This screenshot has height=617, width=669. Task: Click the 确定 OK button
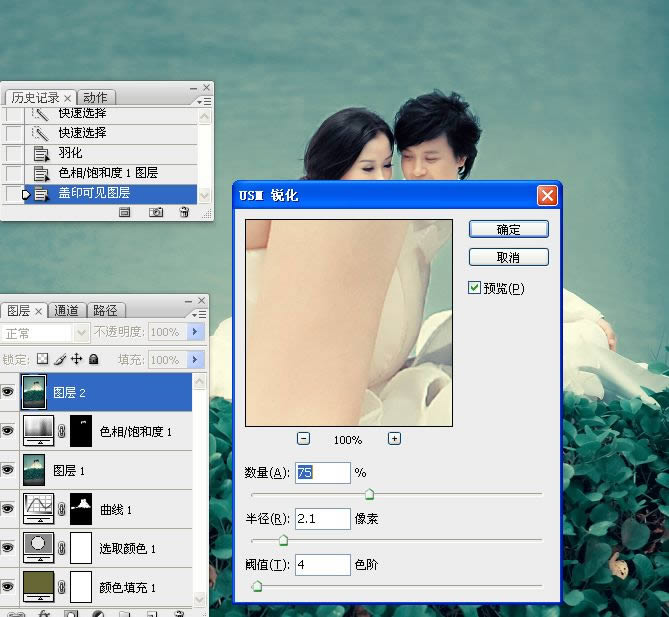pyautogui.click(x=508, y=229)
